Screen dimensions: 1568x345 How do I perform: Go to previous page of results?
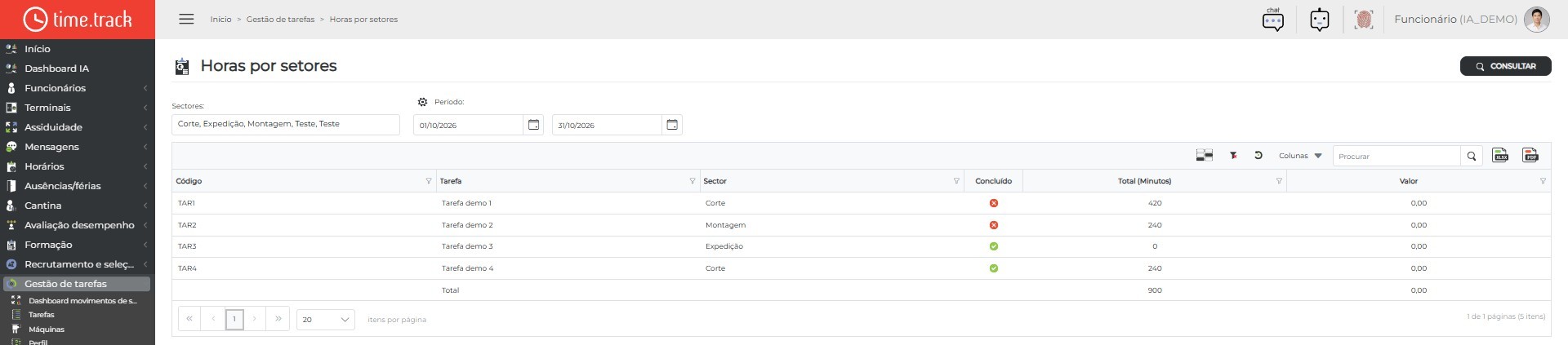[213, 319]
